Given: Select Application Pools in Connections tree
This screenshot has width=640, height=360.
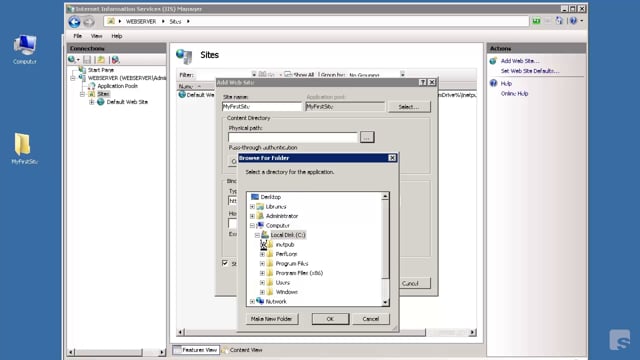Looking at the screenshot, I should click(117, 86).
